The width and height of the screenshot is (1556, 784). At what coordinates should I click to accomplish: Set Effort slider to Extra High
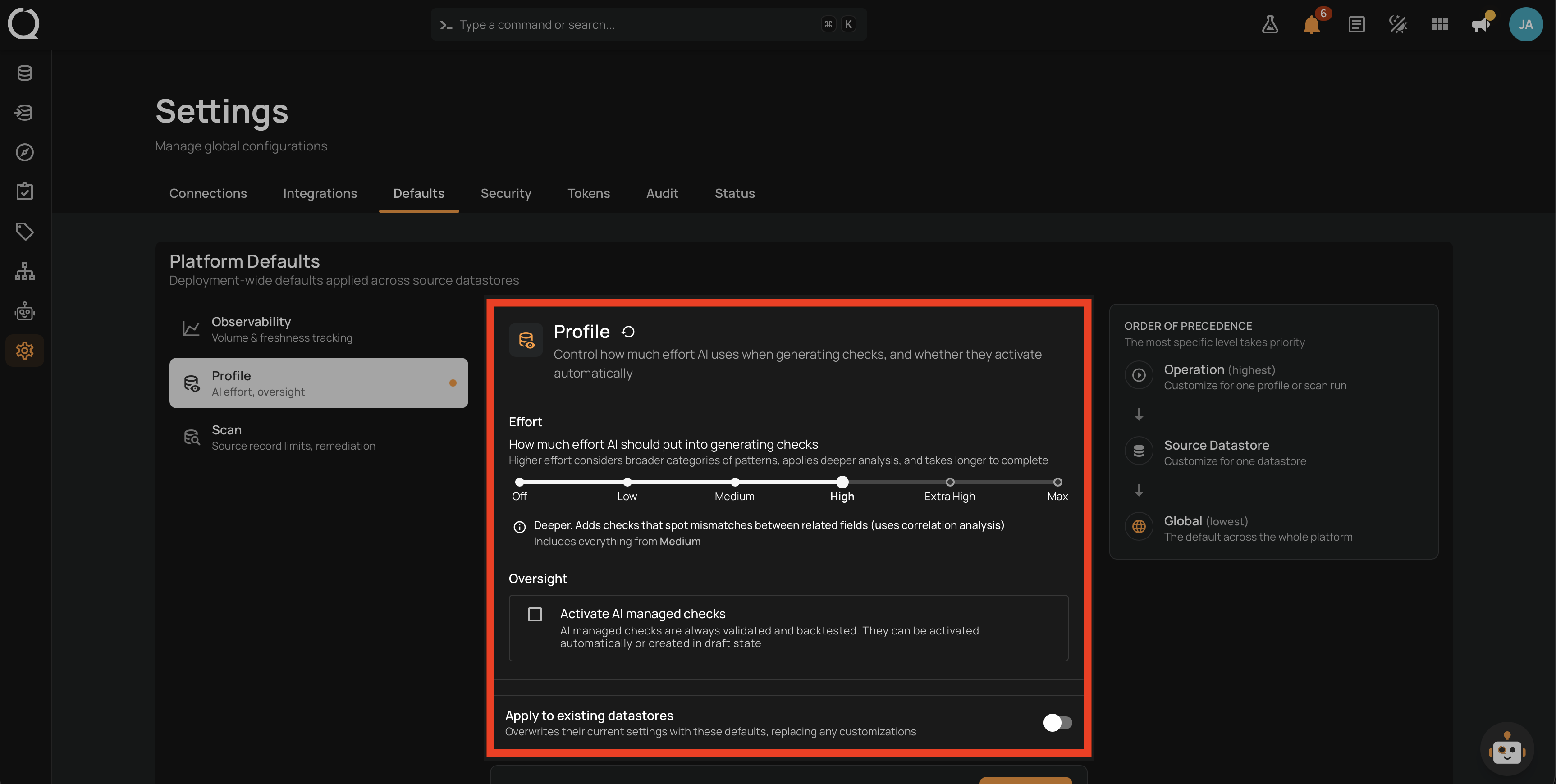(950, 482)
